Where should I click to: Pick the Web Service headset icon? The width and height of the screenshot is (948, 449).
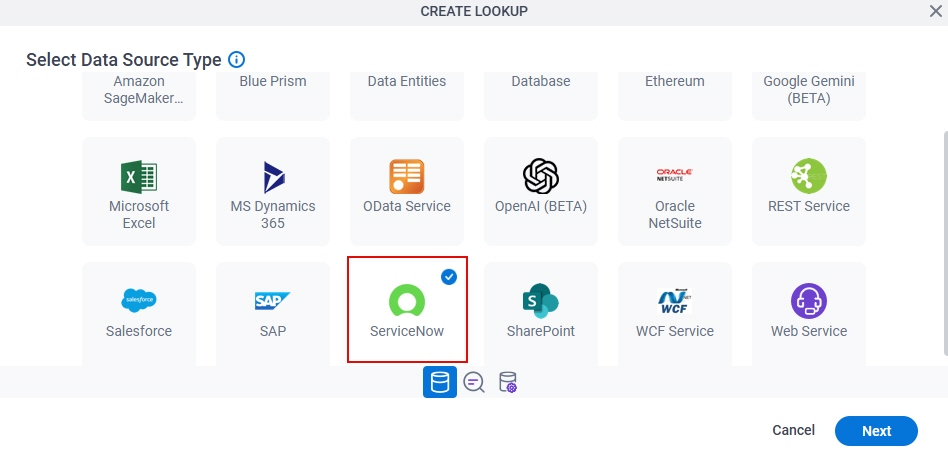[x=809, y=300]
